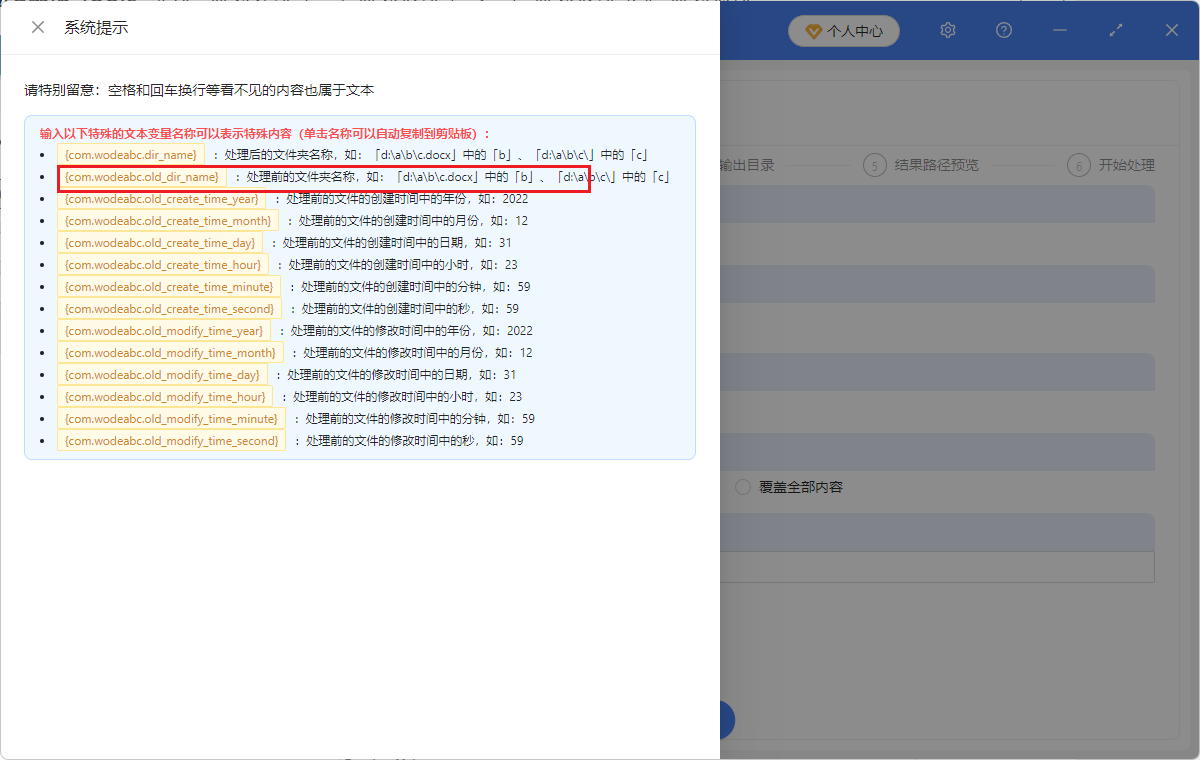Copy the old_create_time_second variable

click(168, 309)
